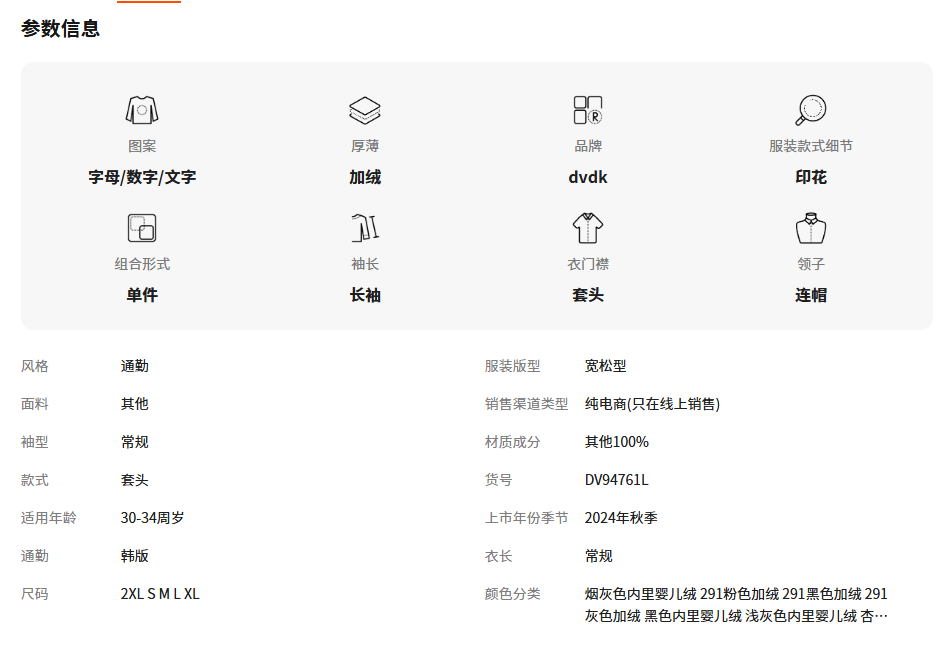The image size is (940, 650).
Task: Click the 参数信息 section heading
Action: [60, 29]
